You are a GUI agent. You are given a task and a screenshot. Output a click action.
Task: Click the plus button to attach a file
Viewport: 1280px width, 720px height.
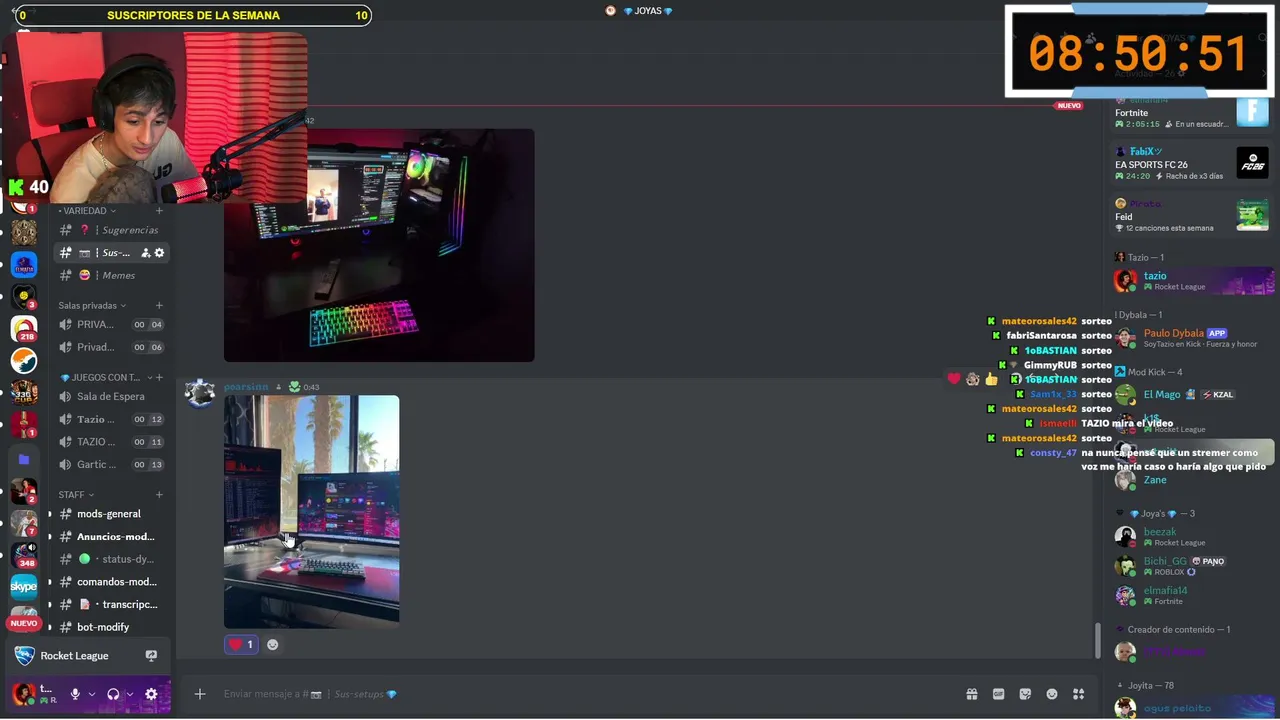click(x=200, y=694)
